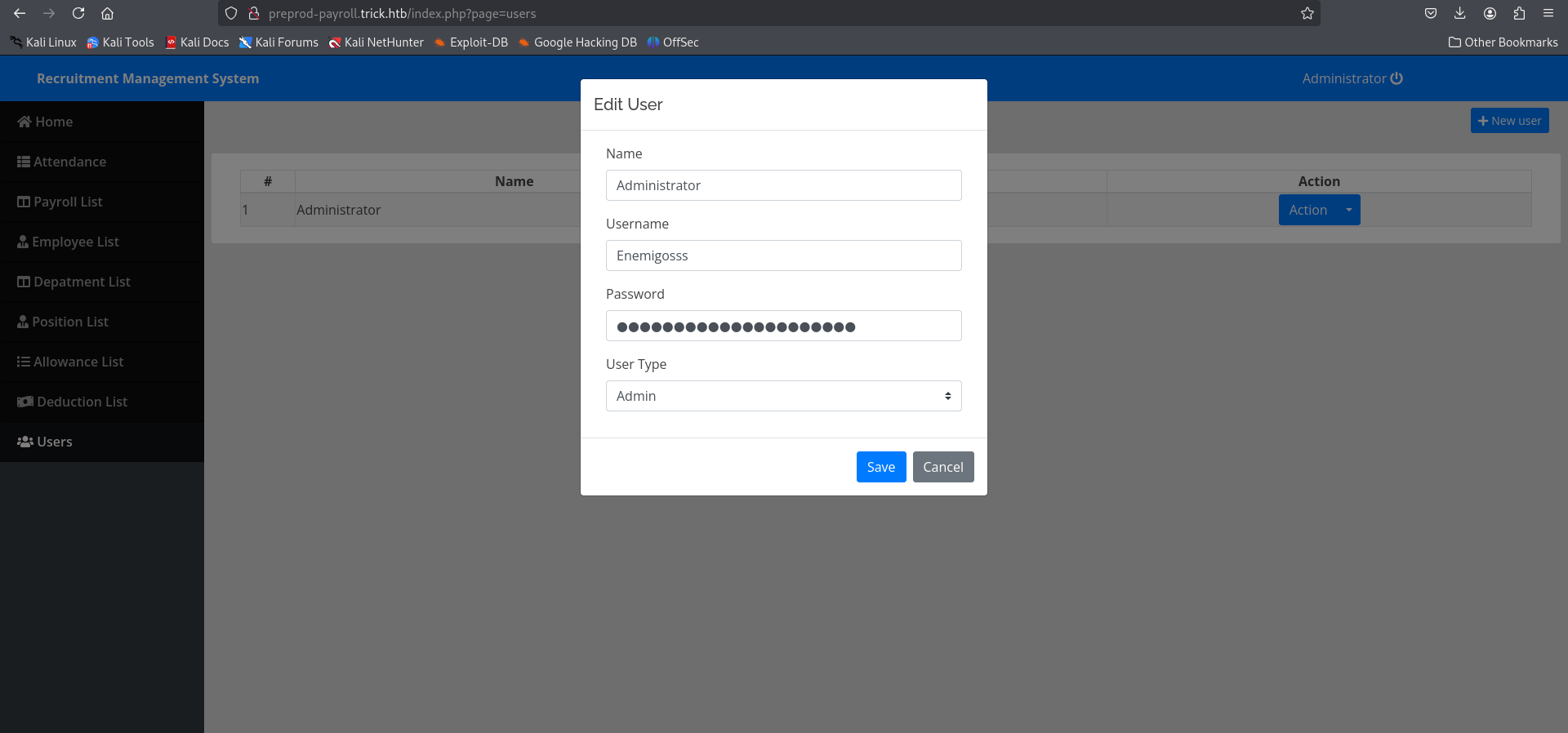
Task: Click the New user button
Action: (1509, 121)
